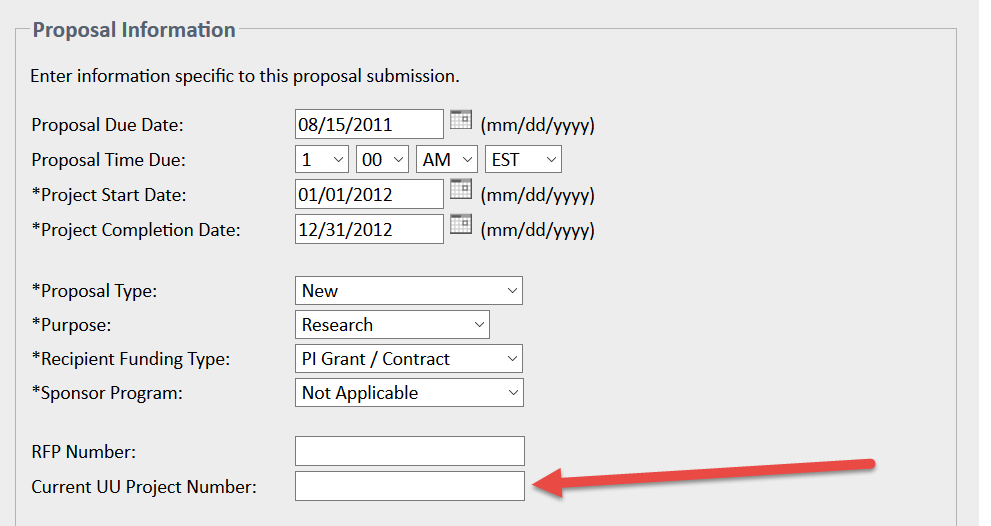Click the Proposal Due Date text field

click(x=369, y=125)
